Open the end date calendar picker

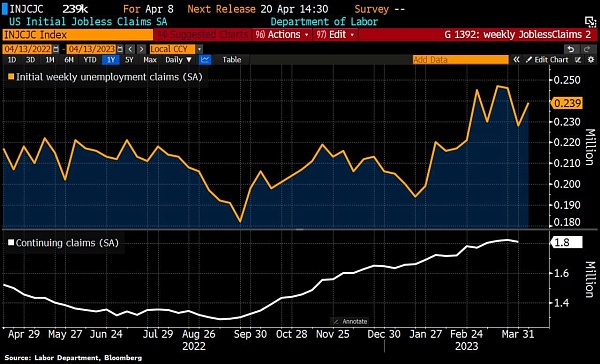point(120,49)
